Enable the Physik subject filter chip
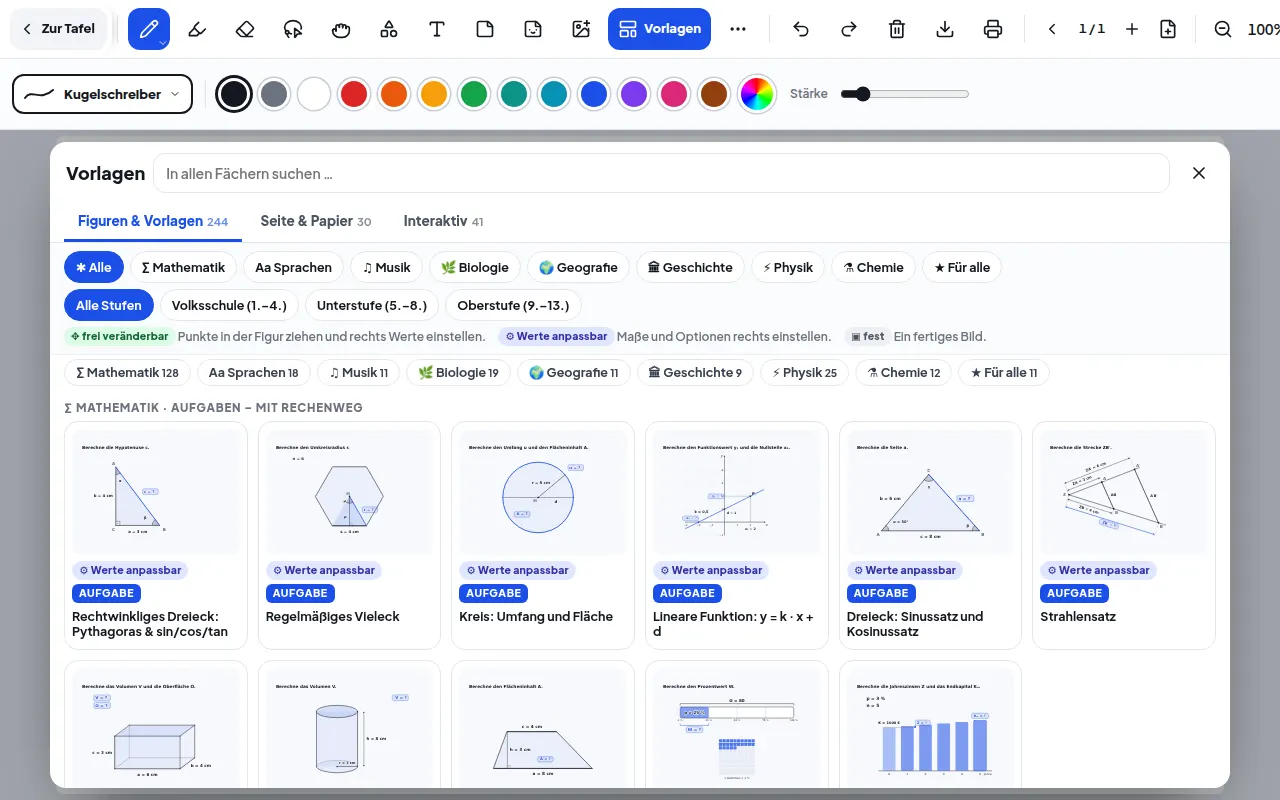 point(787,267)
